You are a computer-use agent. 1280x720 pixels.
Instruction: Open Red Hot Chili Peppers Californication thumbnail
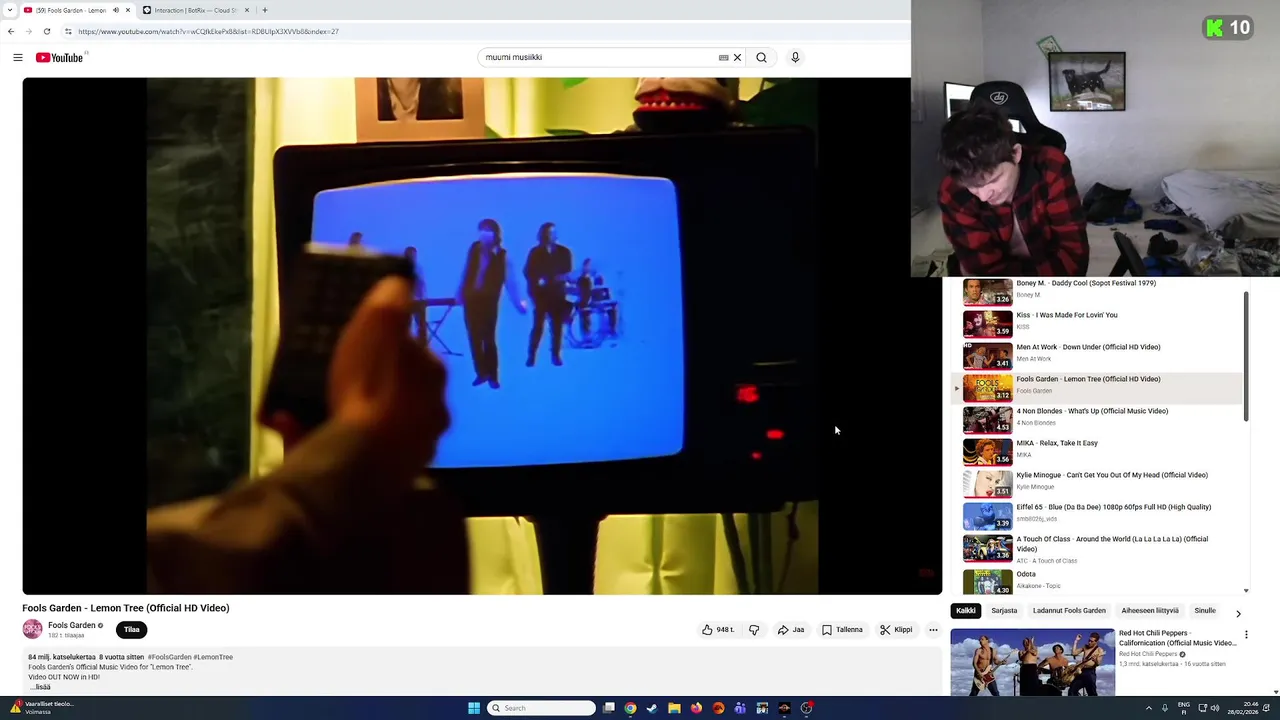pyautogui.click(x=1032, y=662)
